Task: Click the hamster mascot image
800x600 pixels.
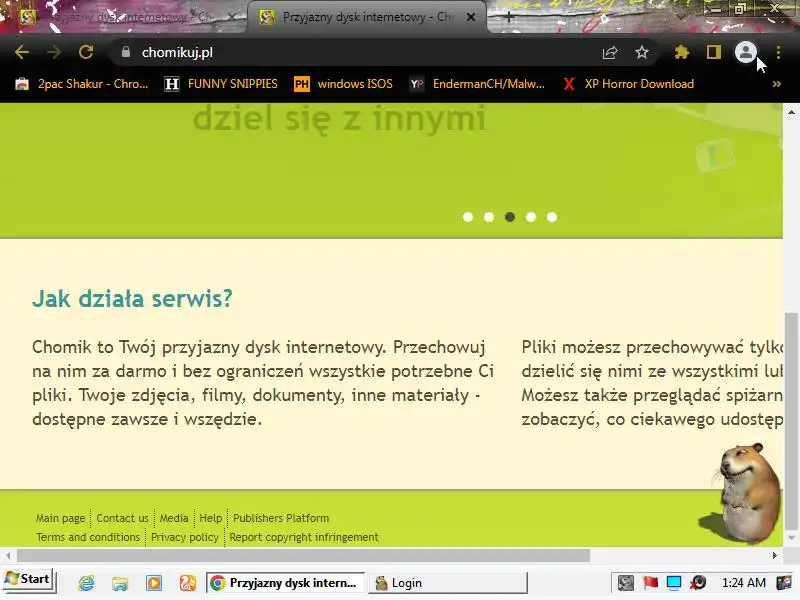Action: pos(744,492)
